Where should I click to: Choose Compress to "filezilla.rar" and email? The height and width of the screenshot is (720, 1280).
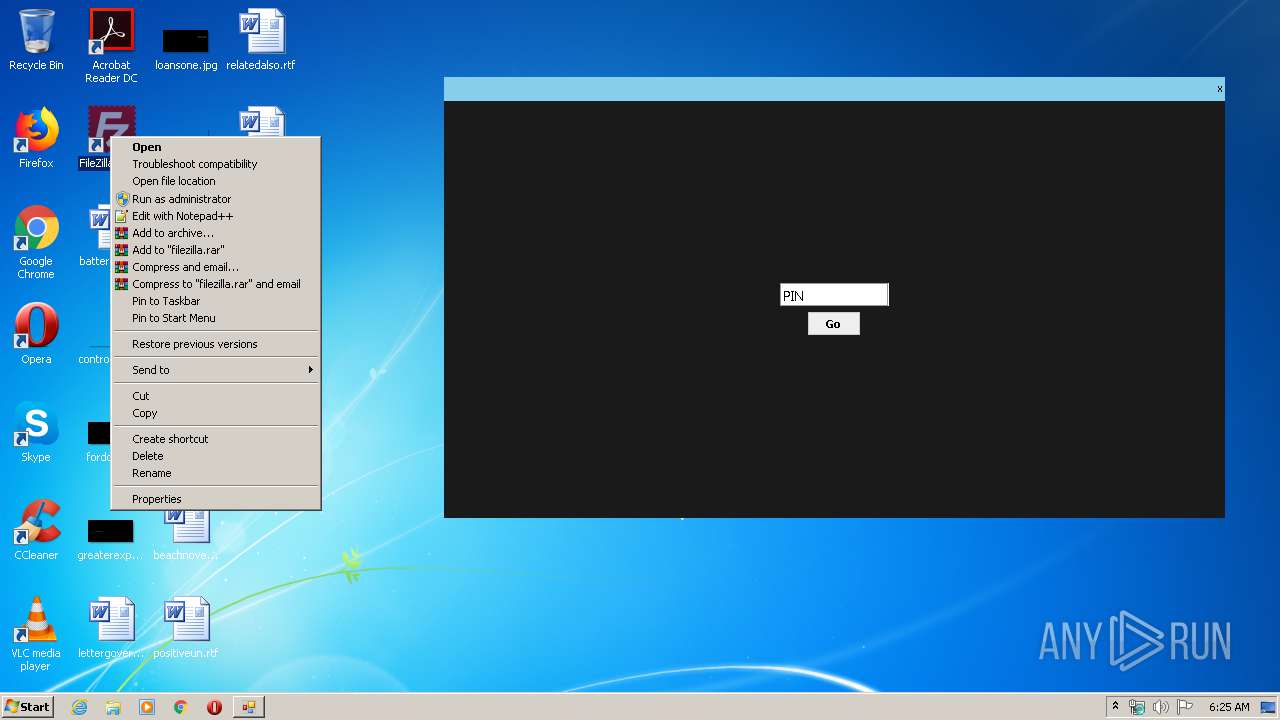[216, 284]
